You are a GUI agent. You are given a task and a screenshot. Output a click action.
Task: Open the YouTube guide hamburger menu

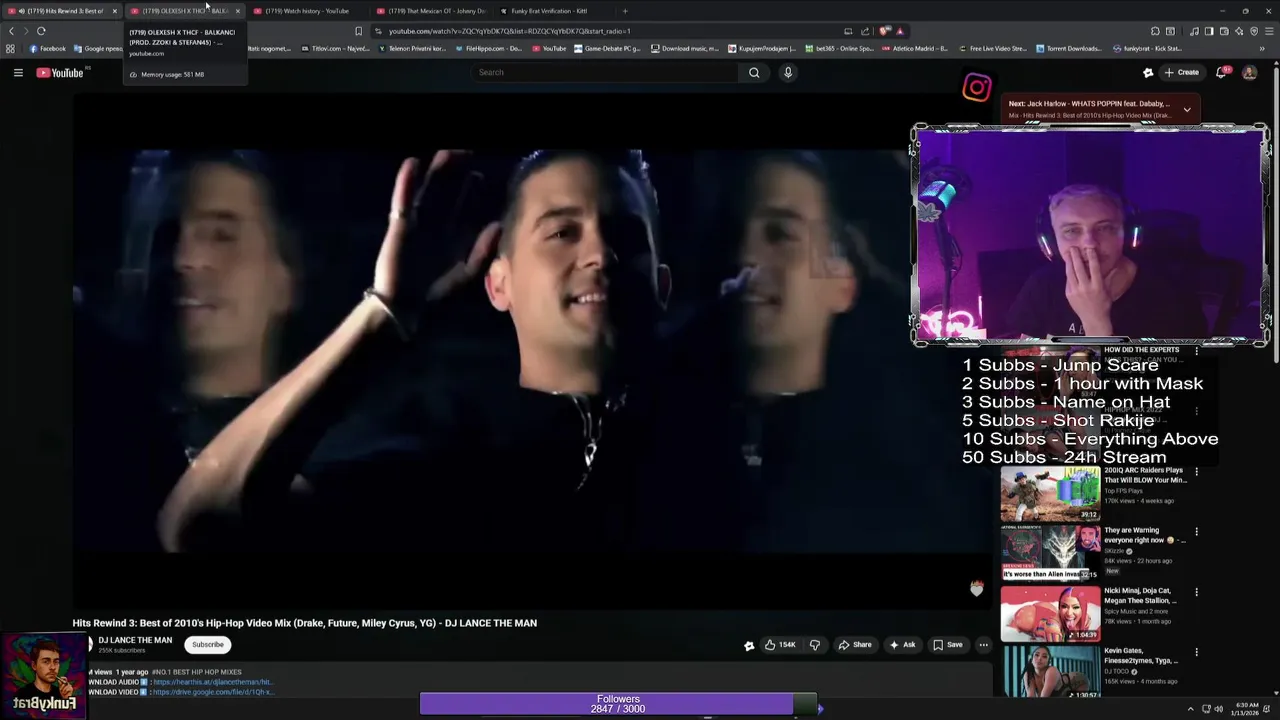click(18, 72)
